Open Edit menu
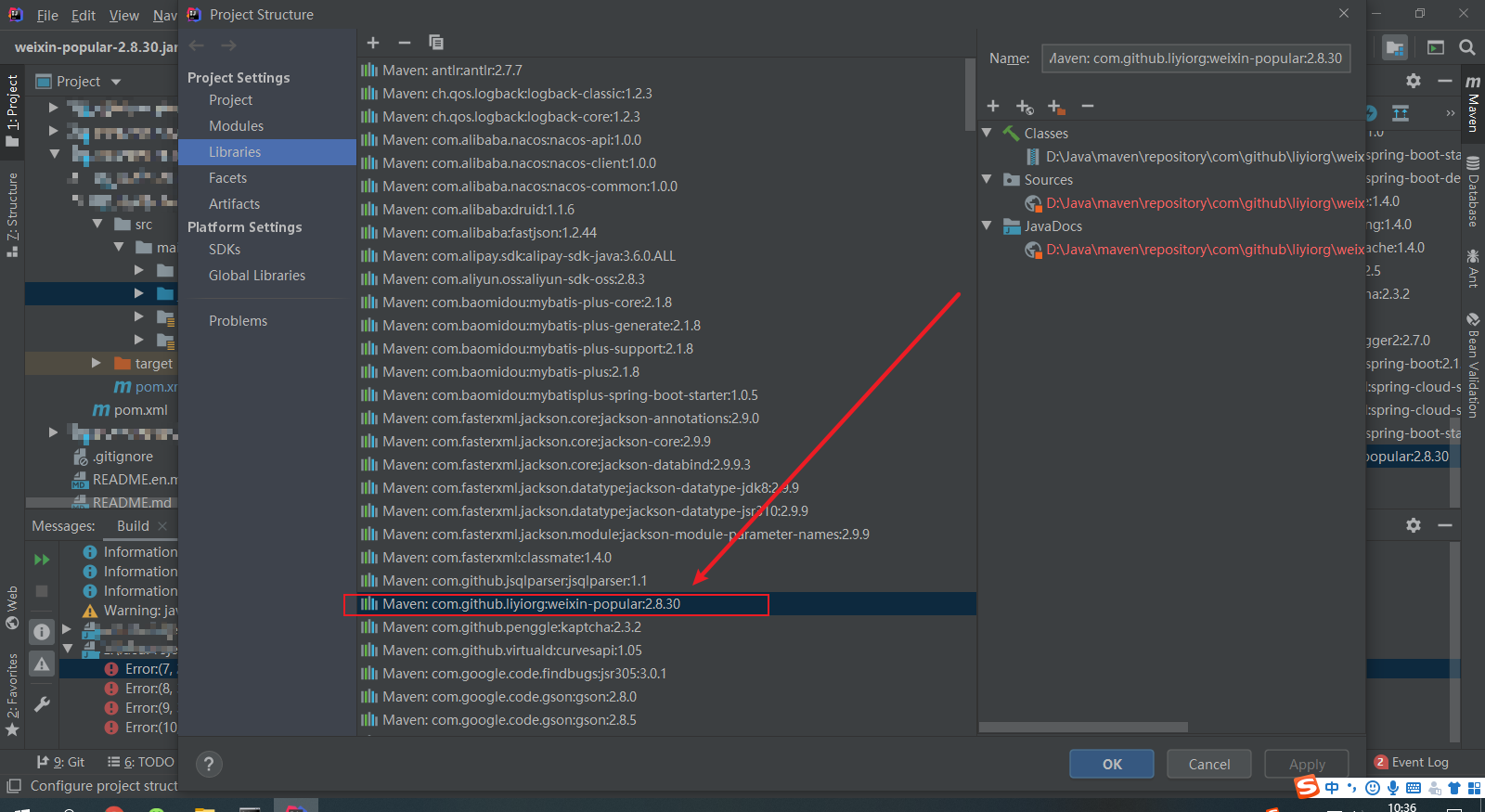Viewport: 1485px width, 812px height. [84, 16]
